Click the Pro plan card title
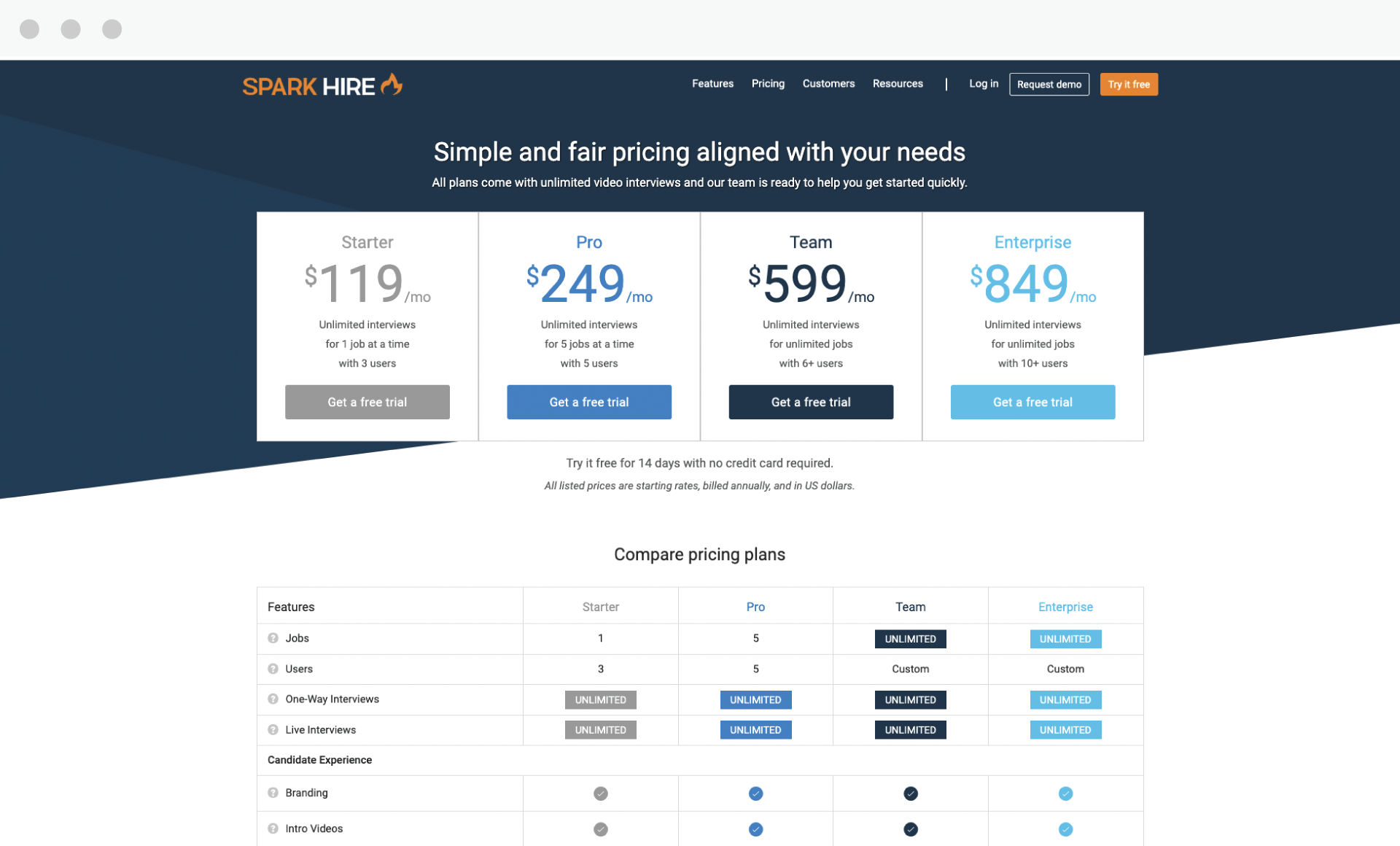This screenshot has height=846, width=1400. 589,242
